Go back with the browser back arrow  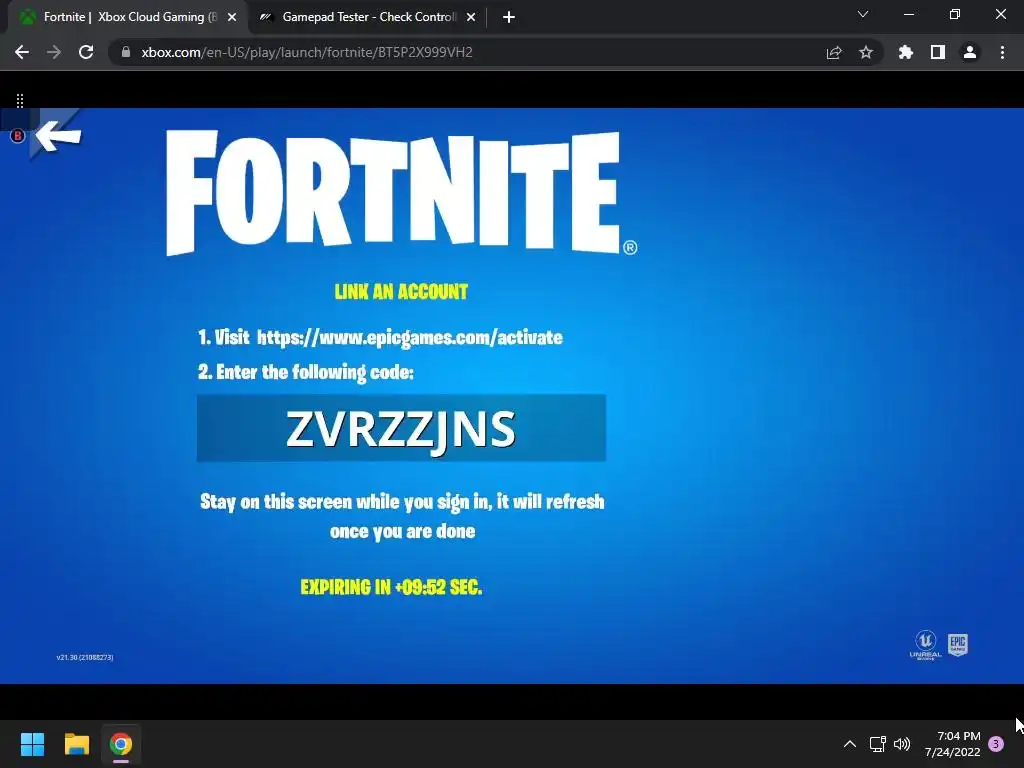tap(22, 52)
